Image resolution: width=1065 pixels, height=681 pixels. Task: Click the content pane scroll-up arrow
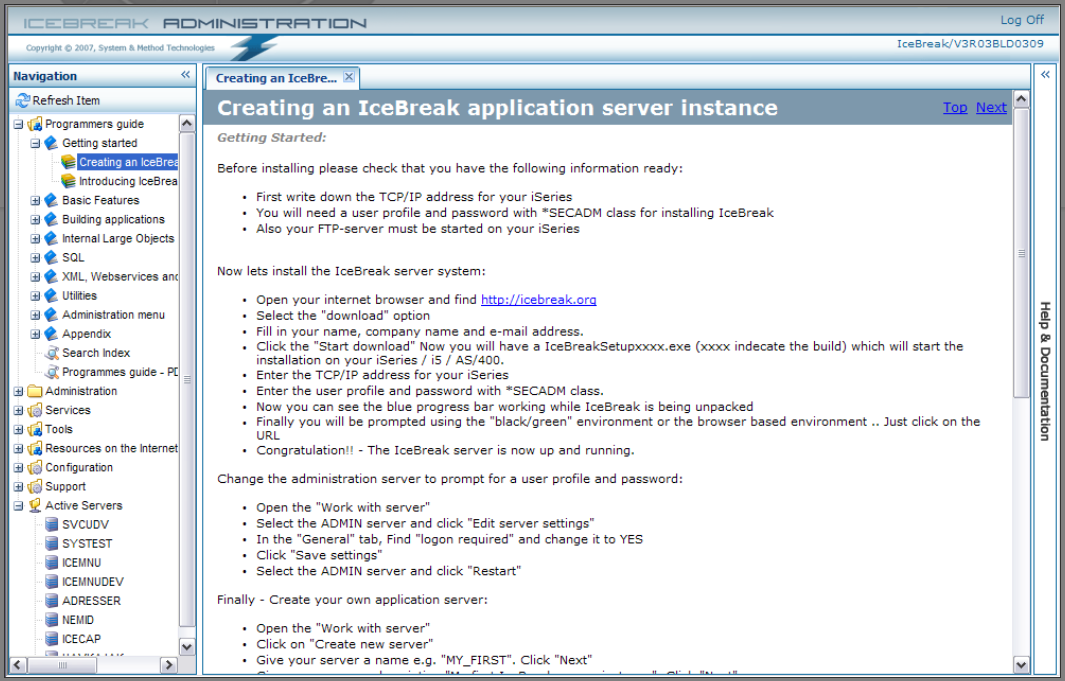pos(1021,99)
